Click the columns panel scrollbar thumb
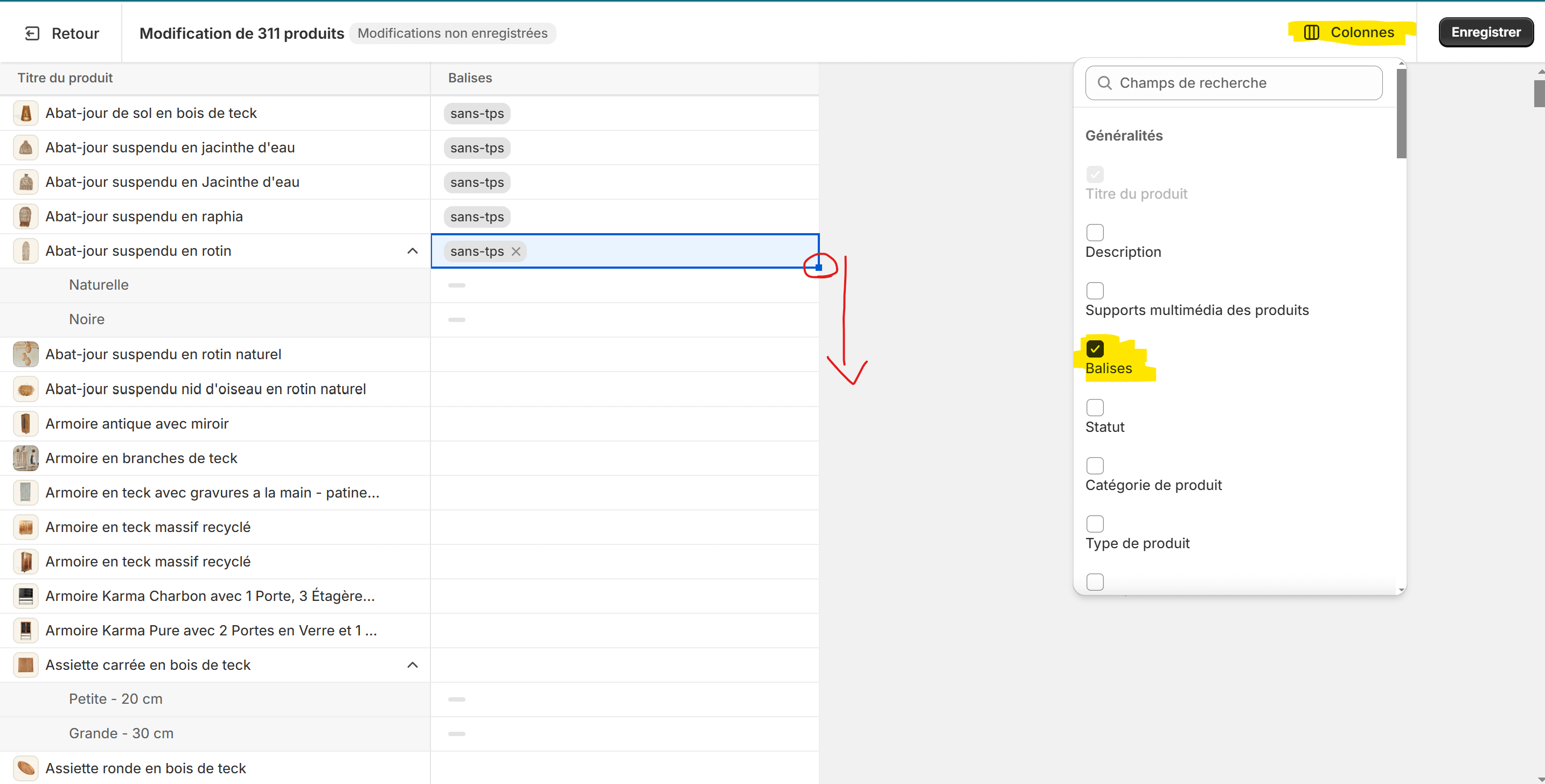Screen dimensions: 1545x784 tap(1401, 114)
